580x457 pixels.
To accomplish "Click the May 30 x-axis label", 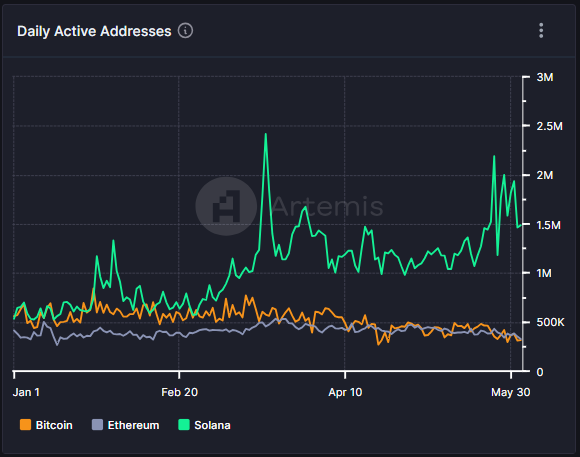I will coord(510,392).
